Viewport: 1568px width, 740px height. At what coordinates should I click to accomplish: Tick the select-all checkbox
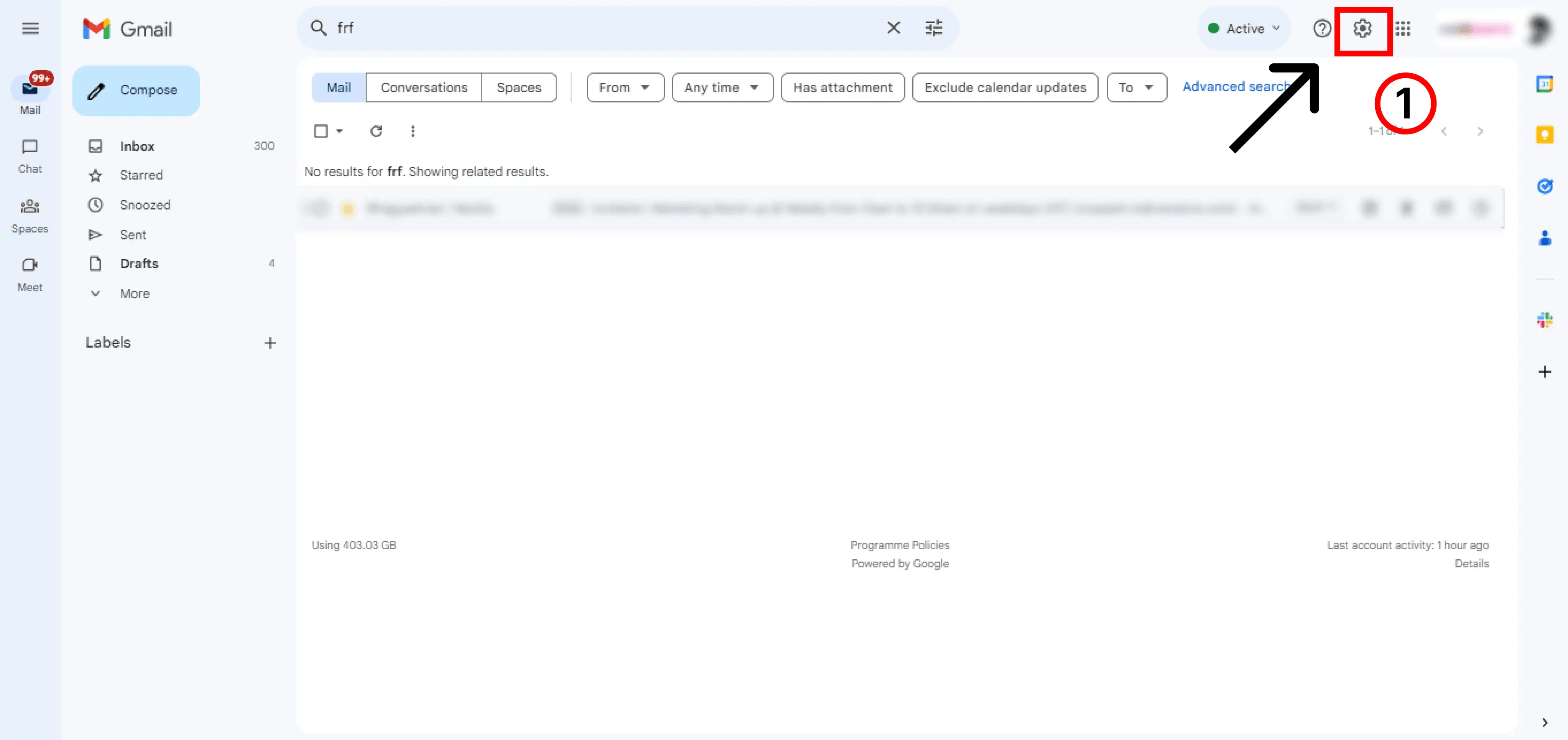click(x=321, y=131)
